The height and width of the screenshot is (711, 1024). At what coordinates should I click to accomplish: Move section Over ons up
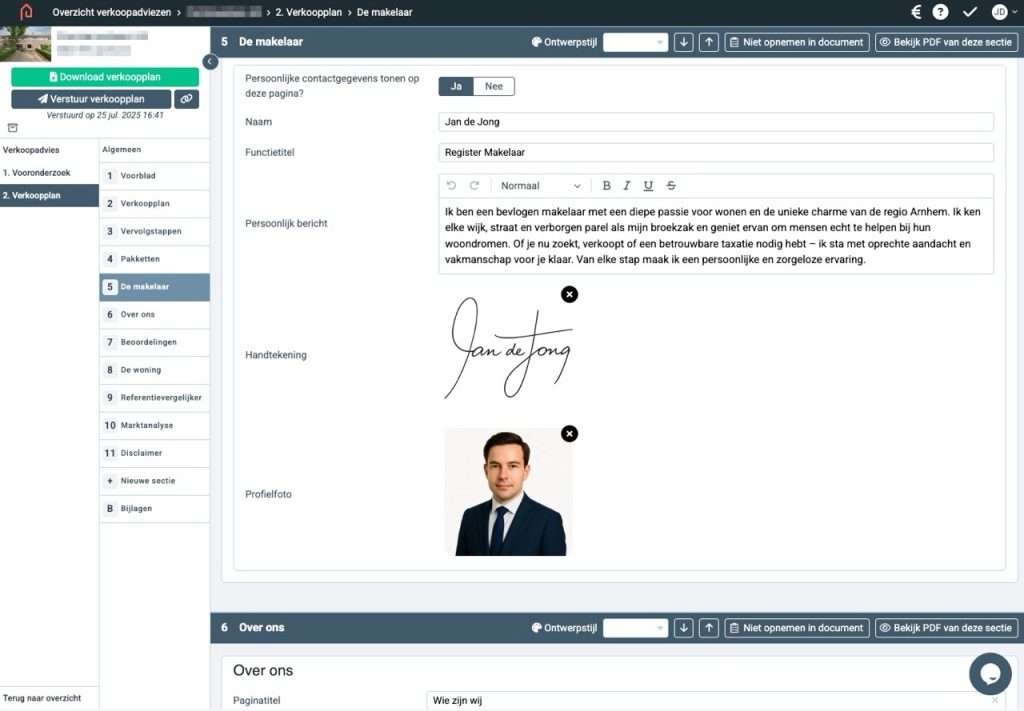[x=709, y=628]
